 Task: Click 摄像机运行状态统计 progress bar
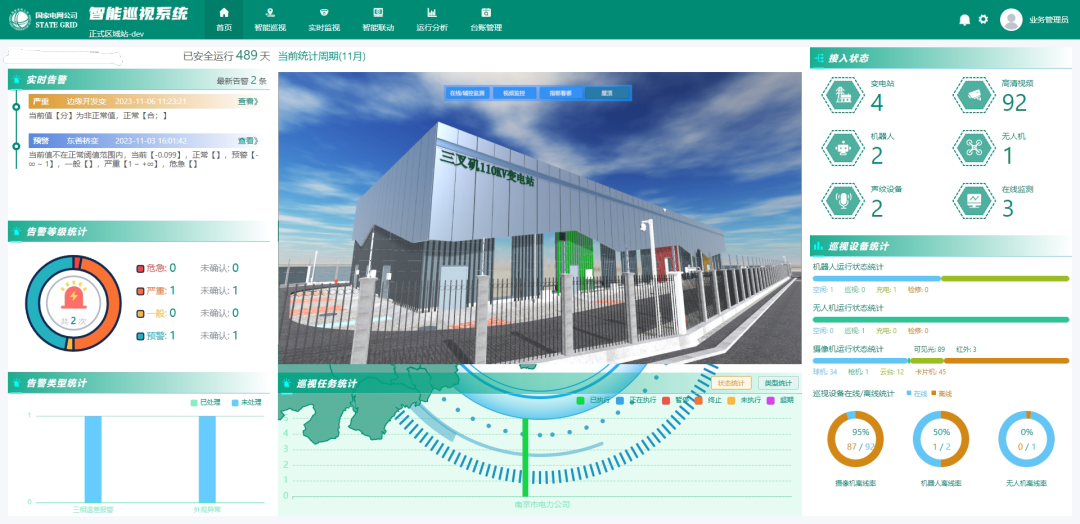pyautogui.click(x=941, y=361)
